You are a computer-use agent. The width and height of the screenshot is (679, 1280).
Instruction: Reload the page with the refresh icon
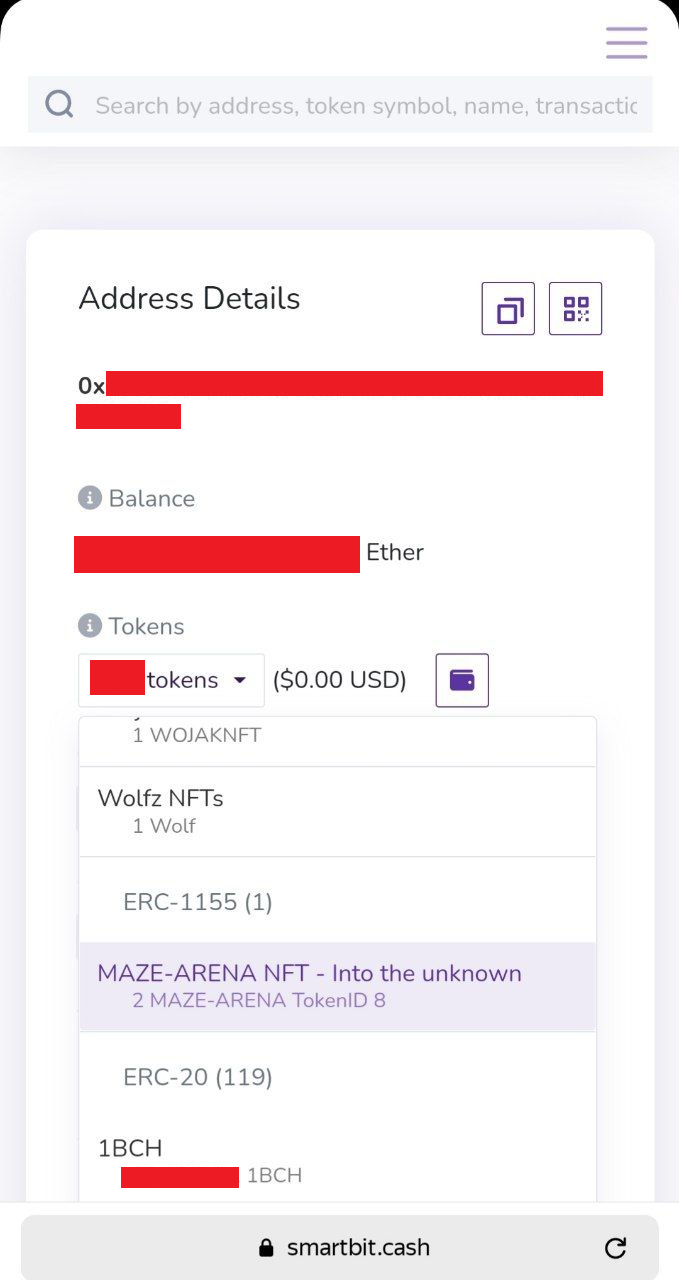click(616, 1248)
